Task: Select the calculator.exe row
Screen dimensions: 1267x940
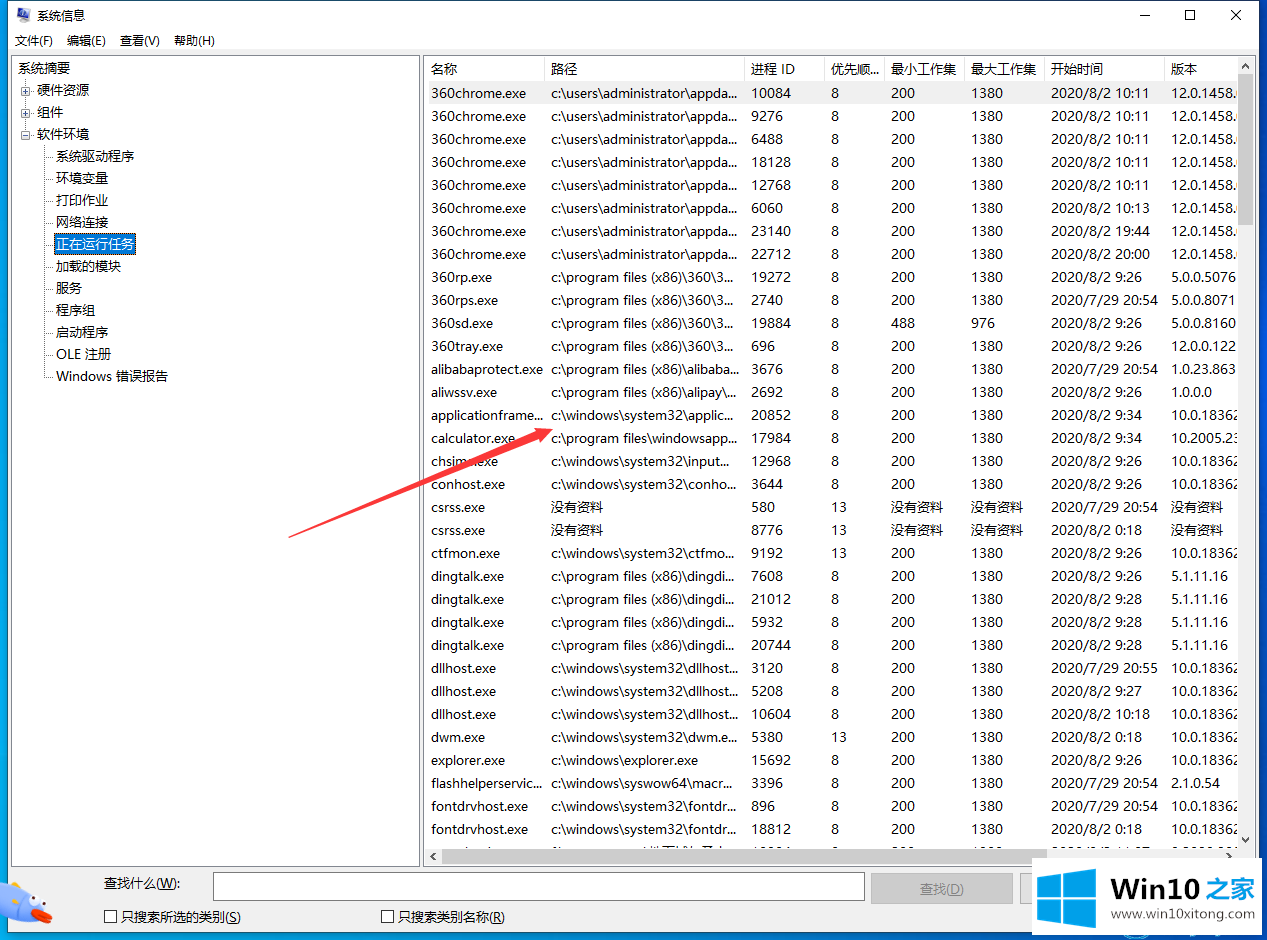Action: tap(831, 438)
